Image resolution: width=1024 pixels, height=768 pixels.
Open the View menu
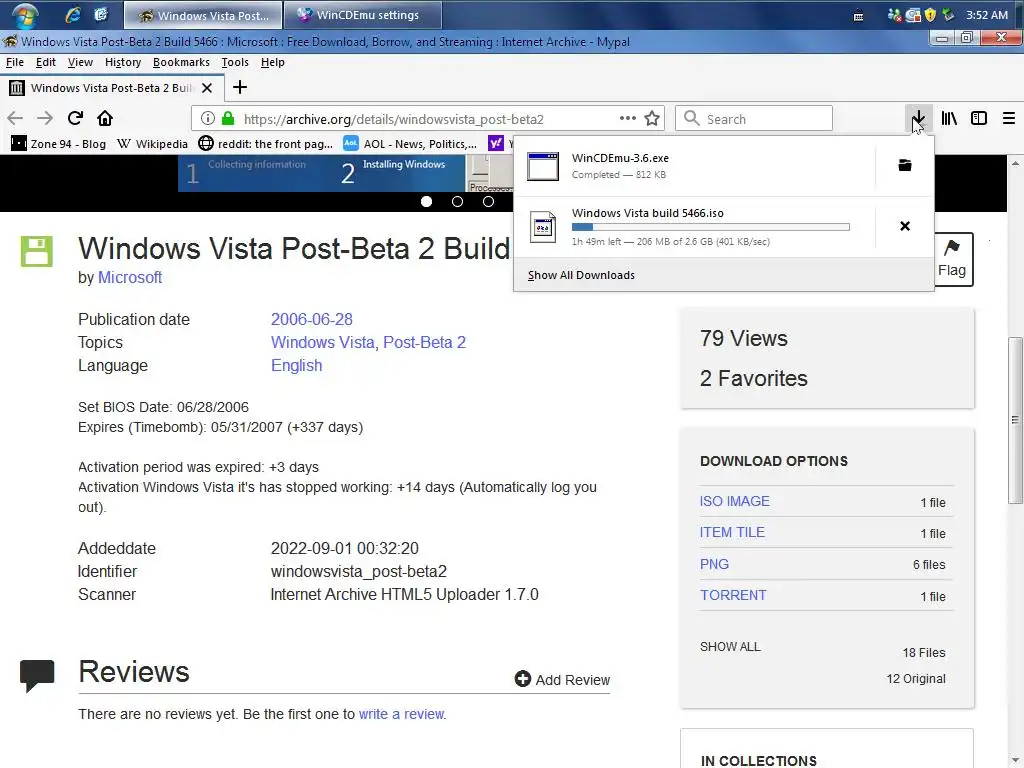point(80,62)
